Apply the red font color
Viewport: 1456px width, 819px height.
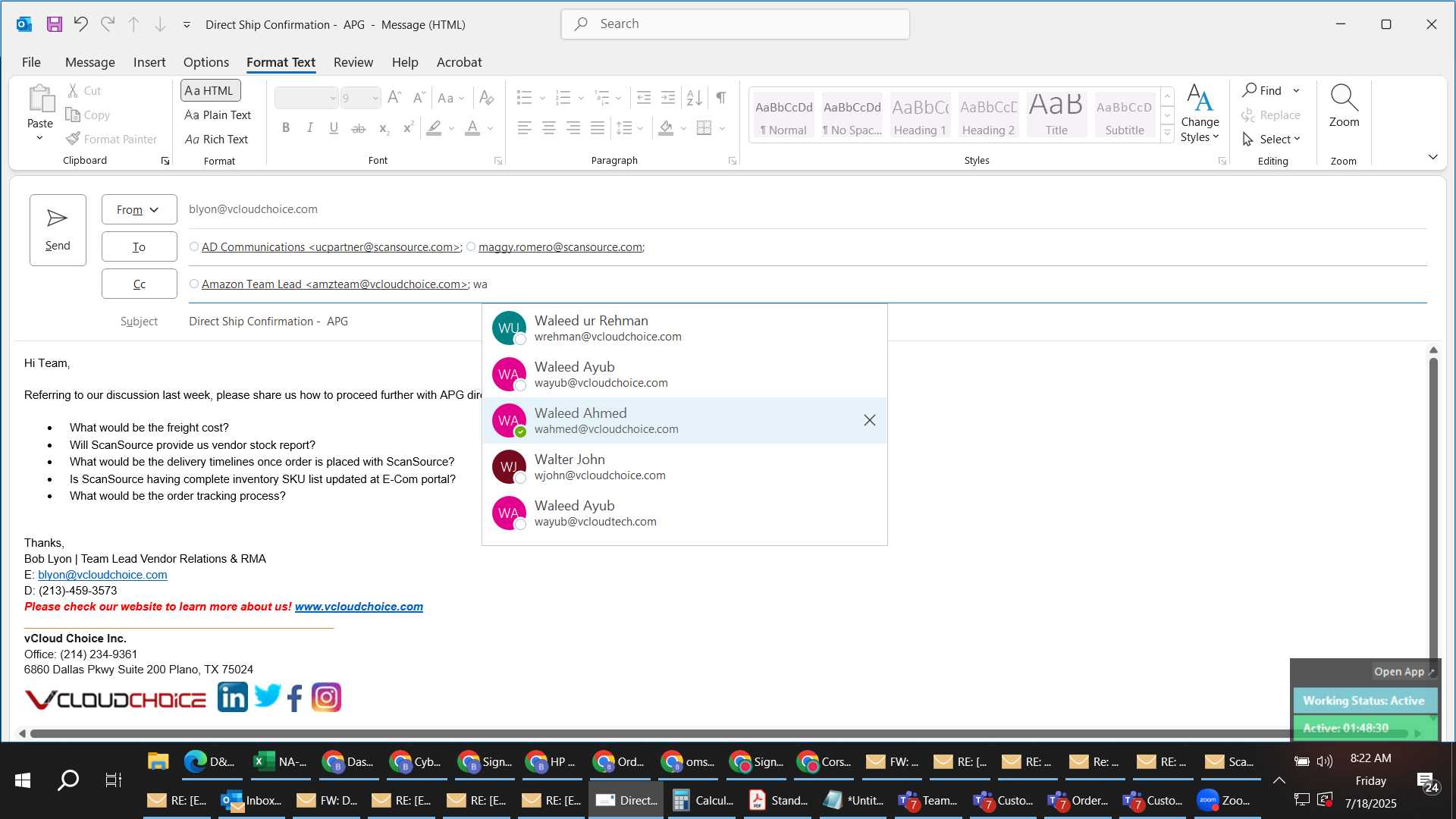472,128
